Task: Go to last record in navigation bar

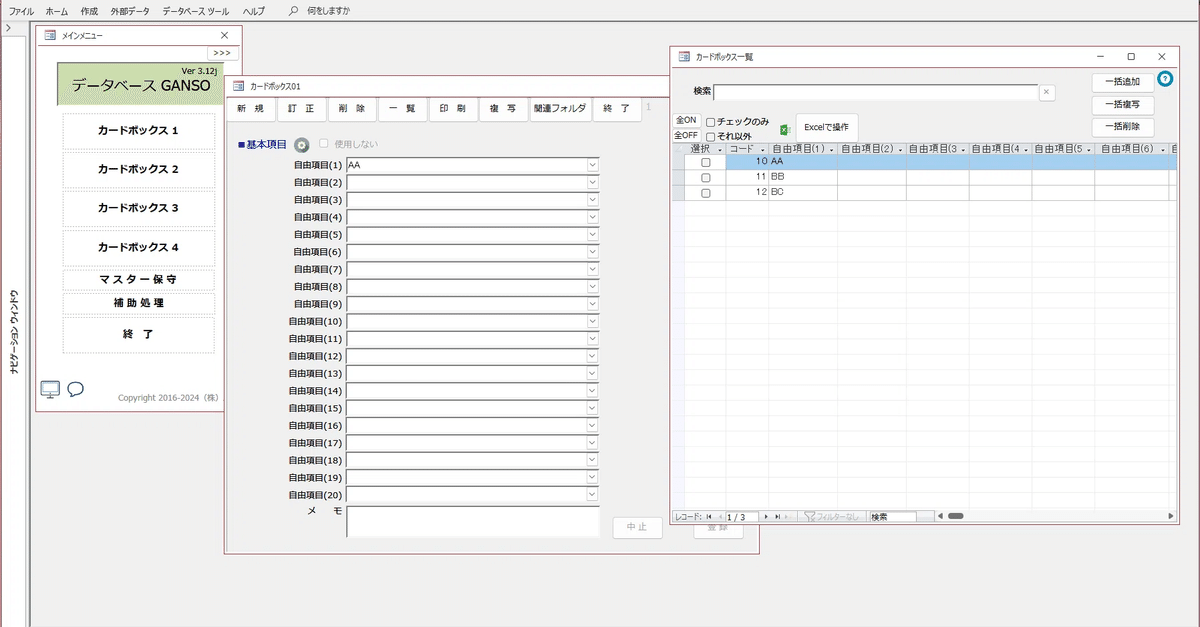Action: pos(777,517)
